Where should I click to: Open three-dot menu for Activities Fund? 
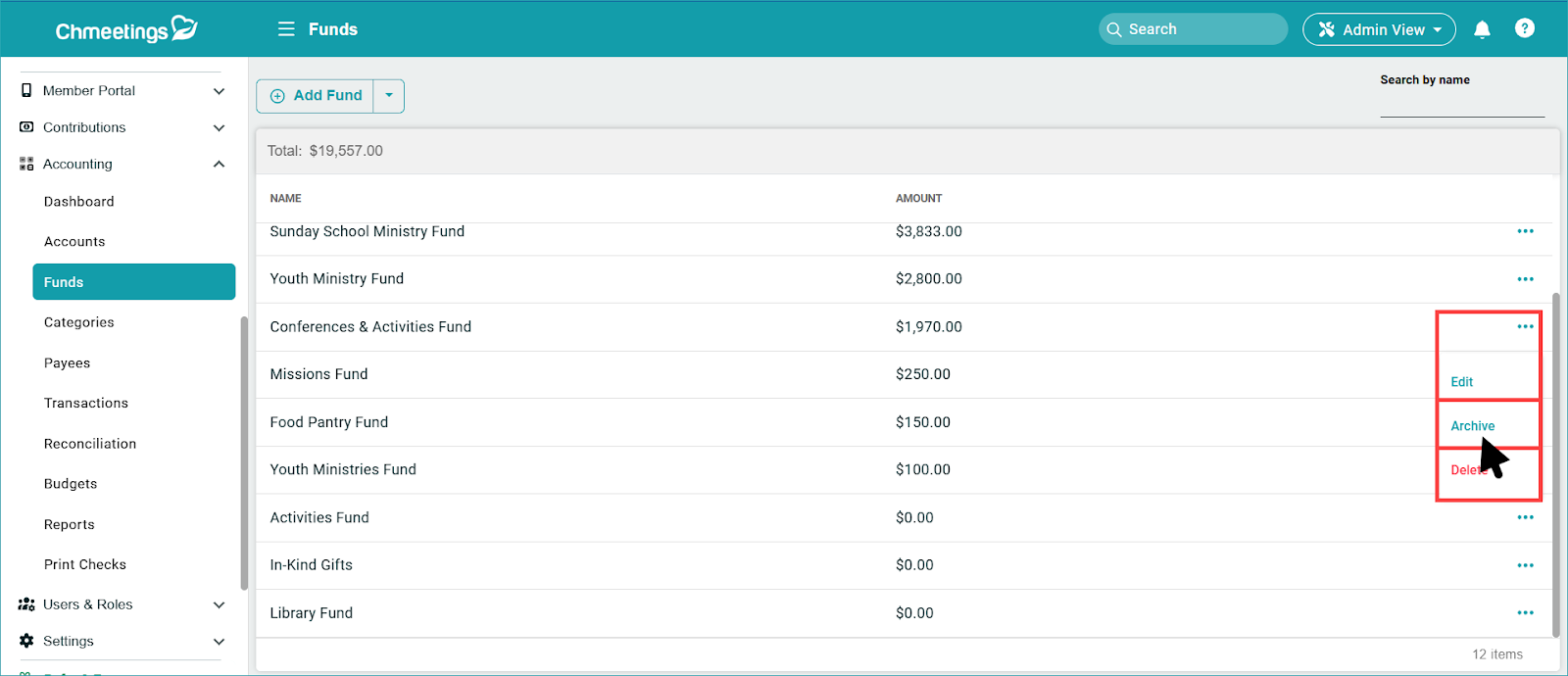tap(1525, 517)
